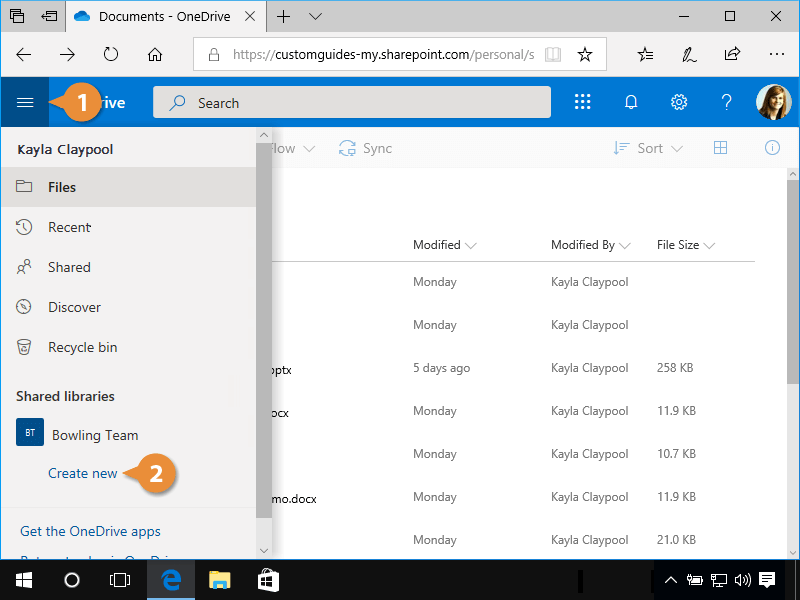Click the 258 KB file size cell
This screenshot has height=600, width=800.
pyautogui.click(x=674, y=368)
